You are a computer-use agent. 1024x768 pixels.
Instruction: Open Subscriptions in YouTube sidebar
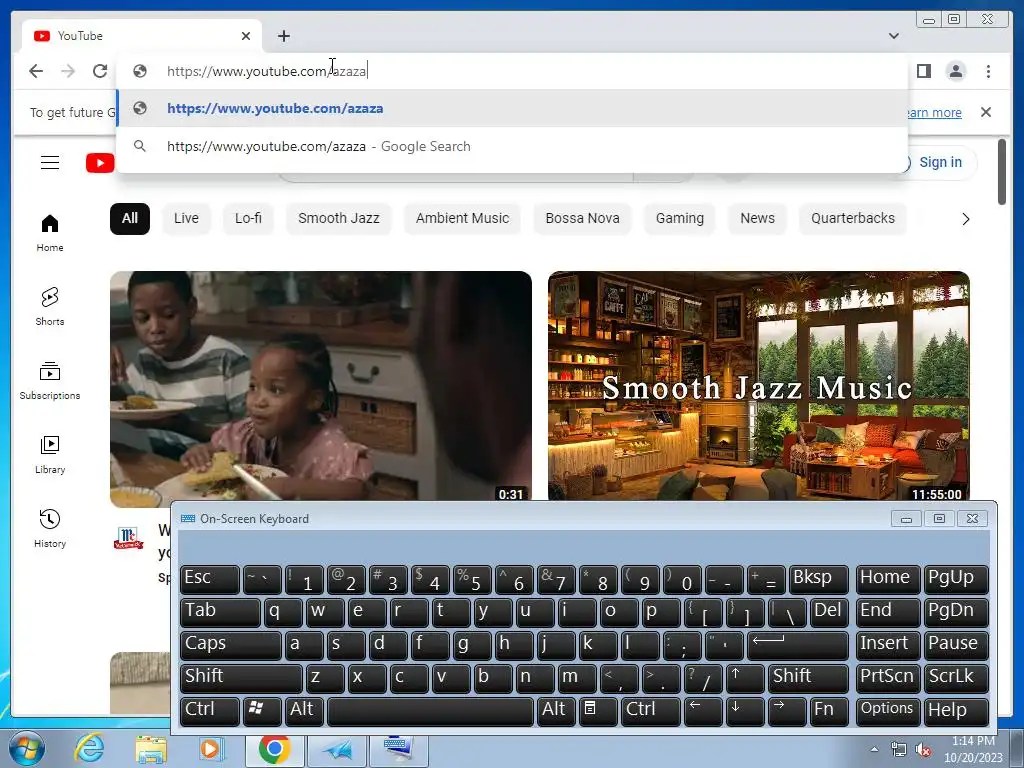pos(50,381)
